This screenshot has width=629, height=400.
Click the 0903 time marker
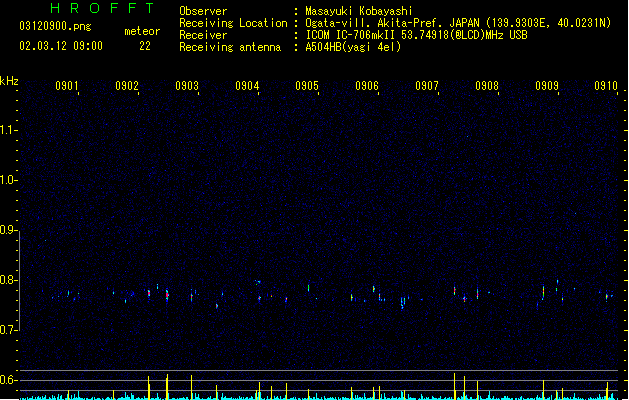point(187,86)
